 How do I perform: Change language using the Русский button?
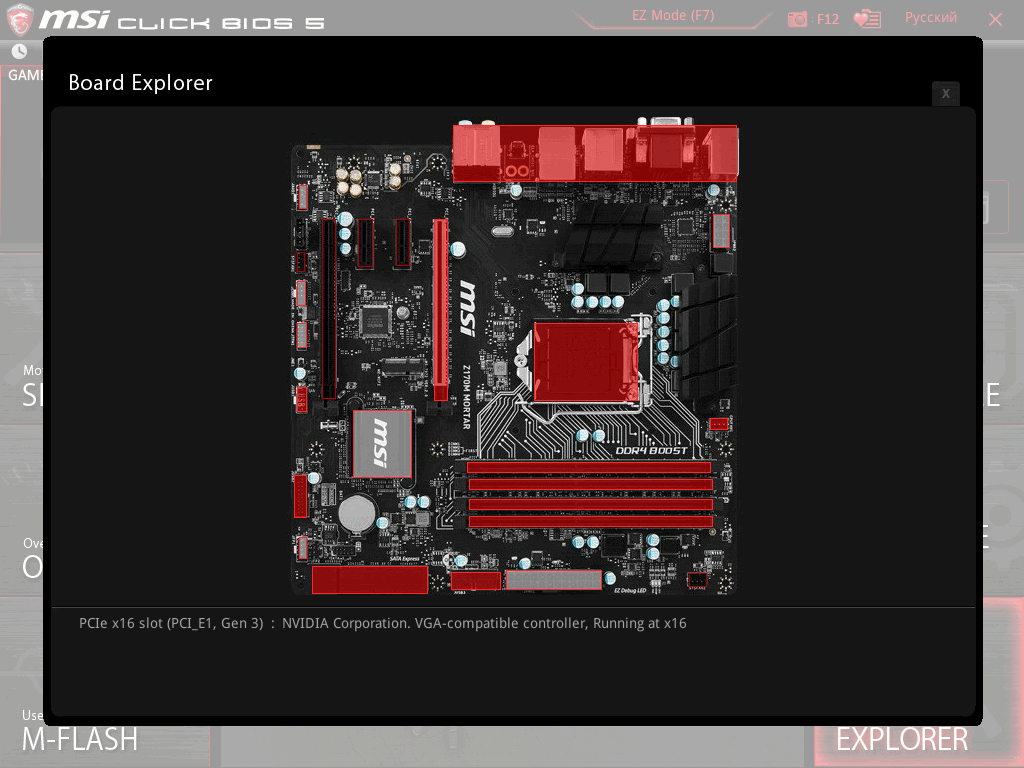(x=931, y=18)
